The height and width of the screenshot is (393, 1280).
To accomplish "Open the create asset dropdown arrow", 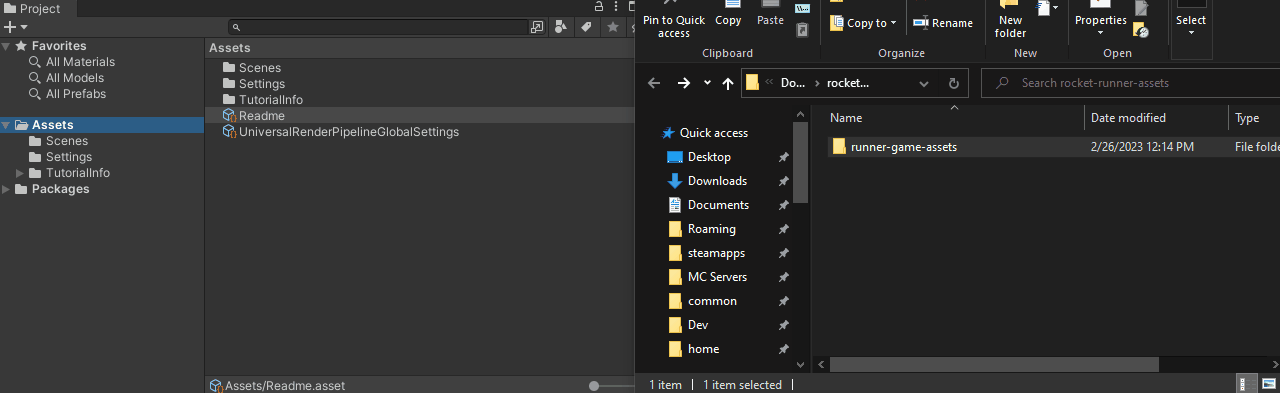I will click(24, 28).
